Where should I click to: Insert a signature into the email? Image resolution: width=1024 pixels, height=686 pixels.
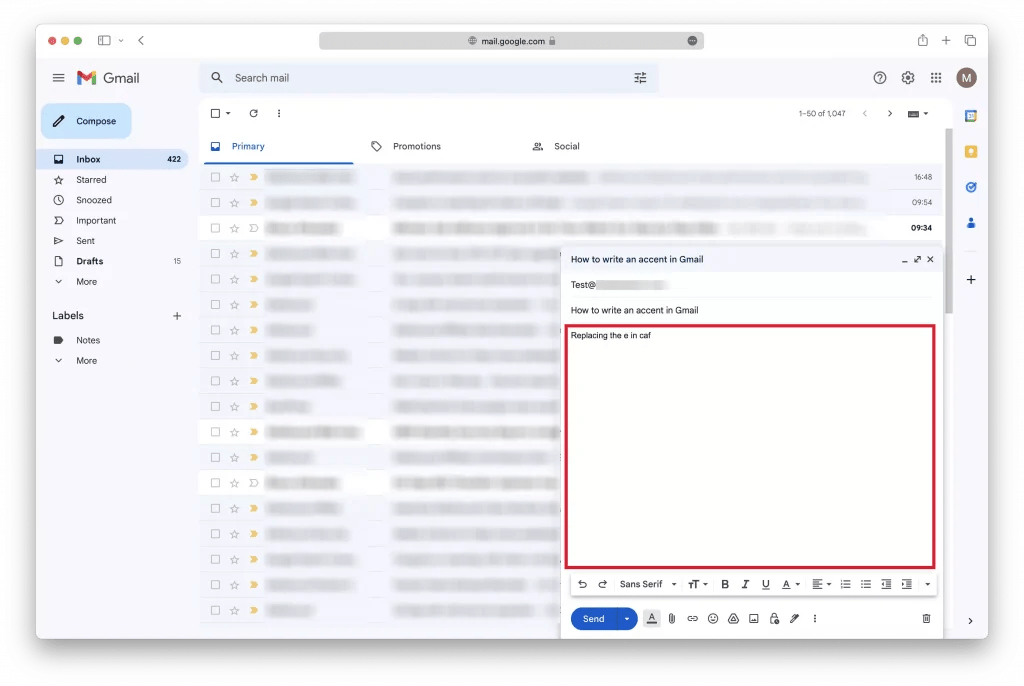coord(794,618)
